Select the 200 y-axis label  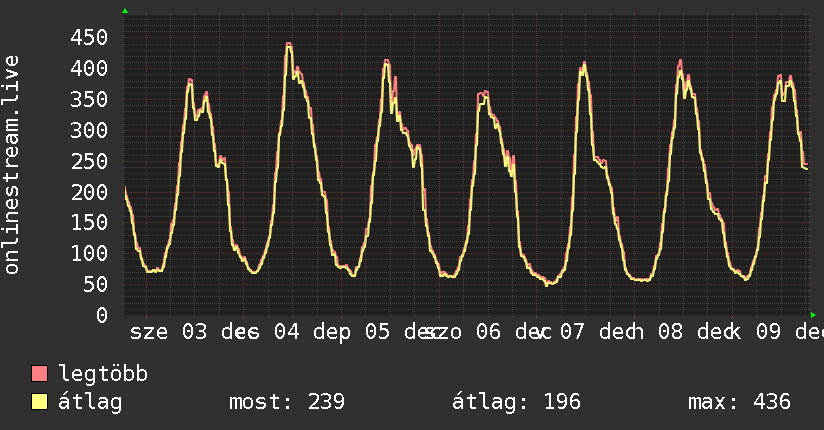pyautogui.click(x=89, y=192)
